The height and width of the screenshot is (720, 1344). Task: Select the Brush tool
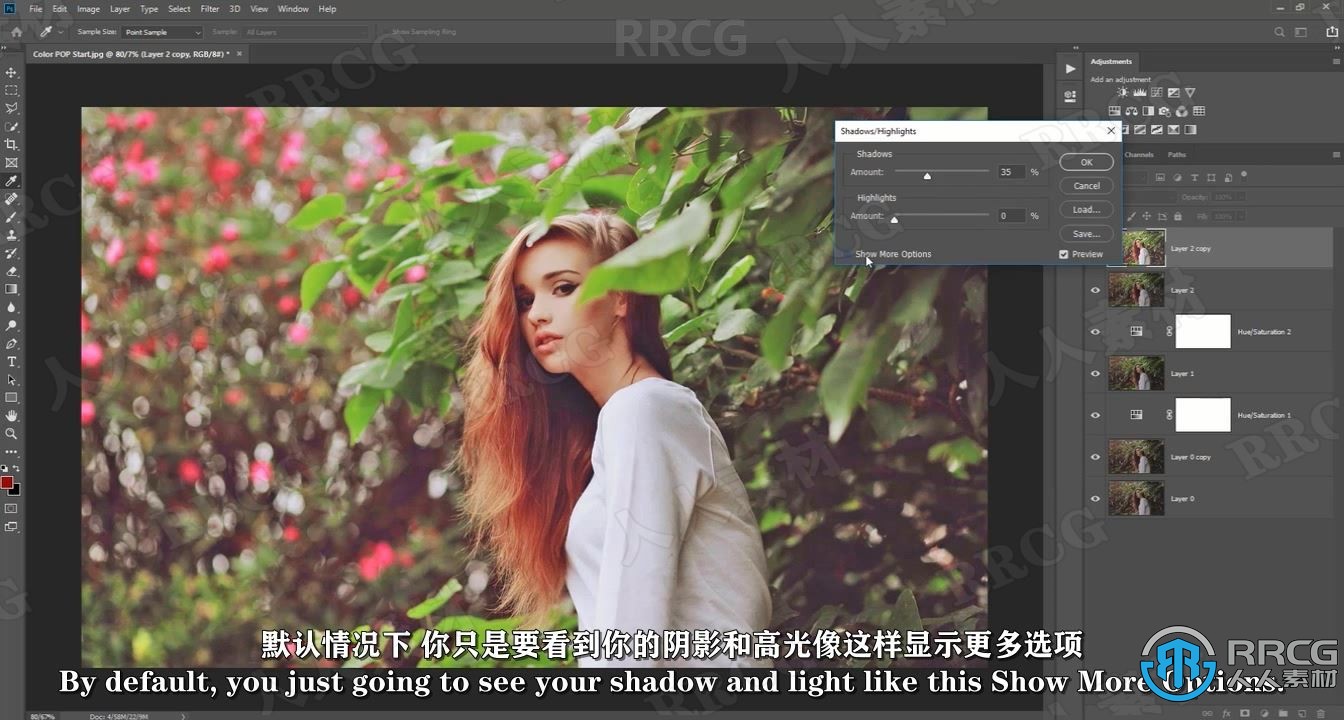point(12,216)
